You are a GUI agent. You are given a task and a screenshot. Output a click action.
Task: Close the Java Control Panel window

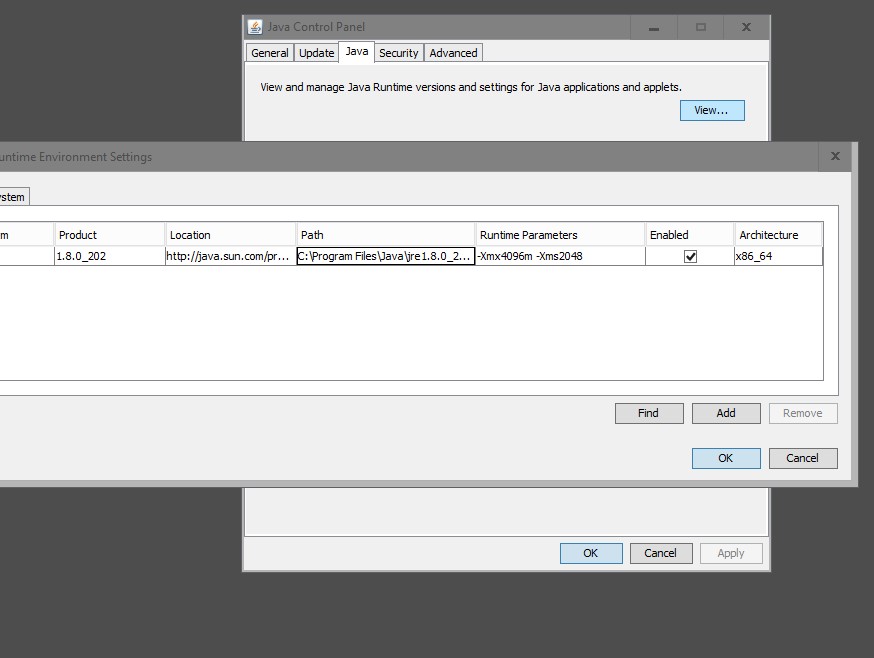tap(746, 27)
